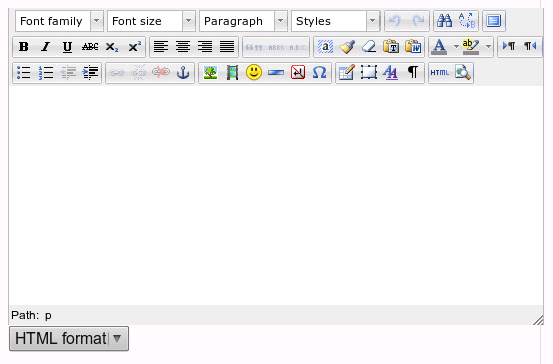
Task: Open the Paragraph format dropdown
Action: coord(243,21)
